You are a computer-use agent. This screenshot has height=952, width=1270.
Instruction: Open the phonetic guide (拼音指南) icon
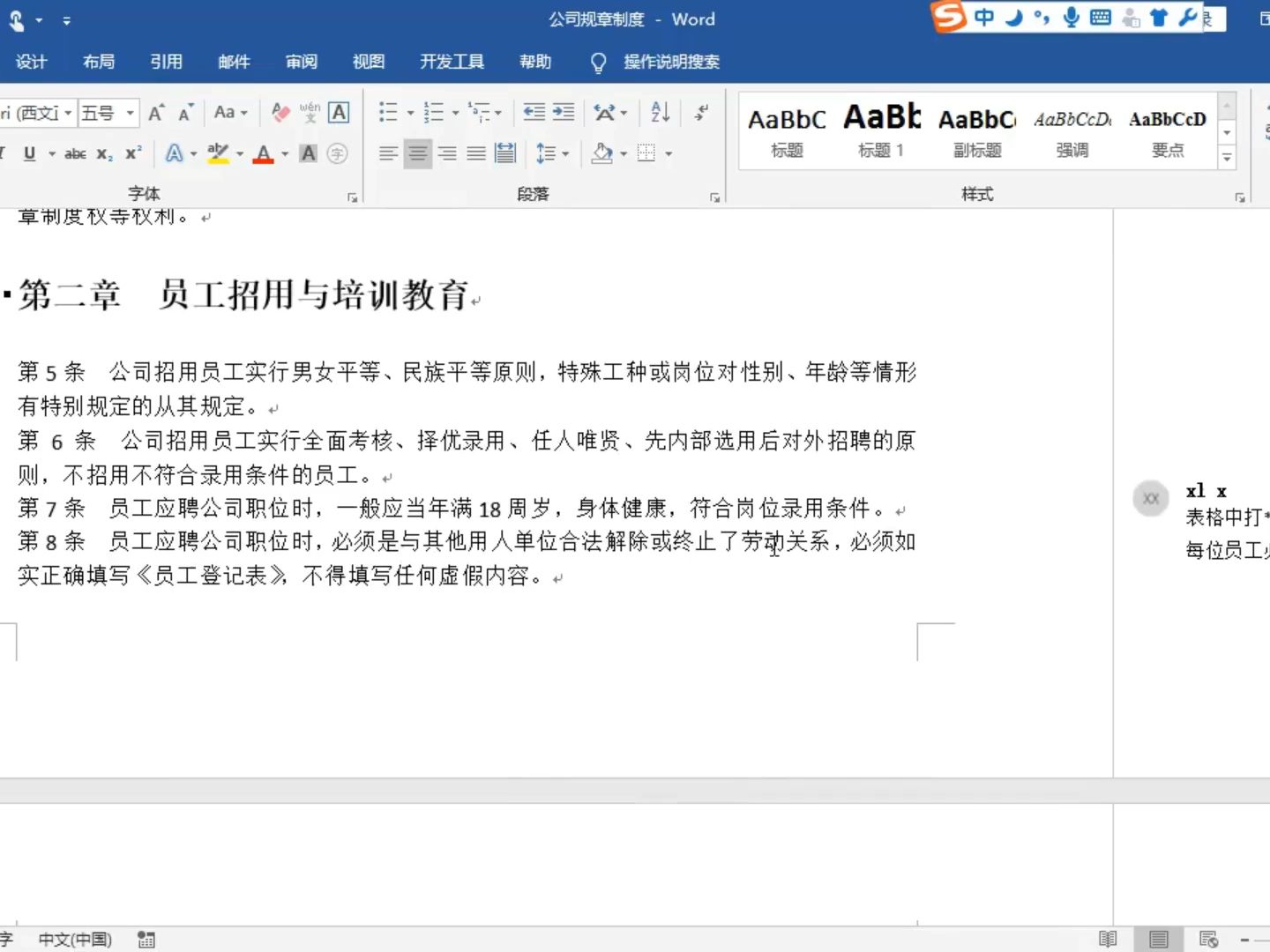tap(309, 113)
